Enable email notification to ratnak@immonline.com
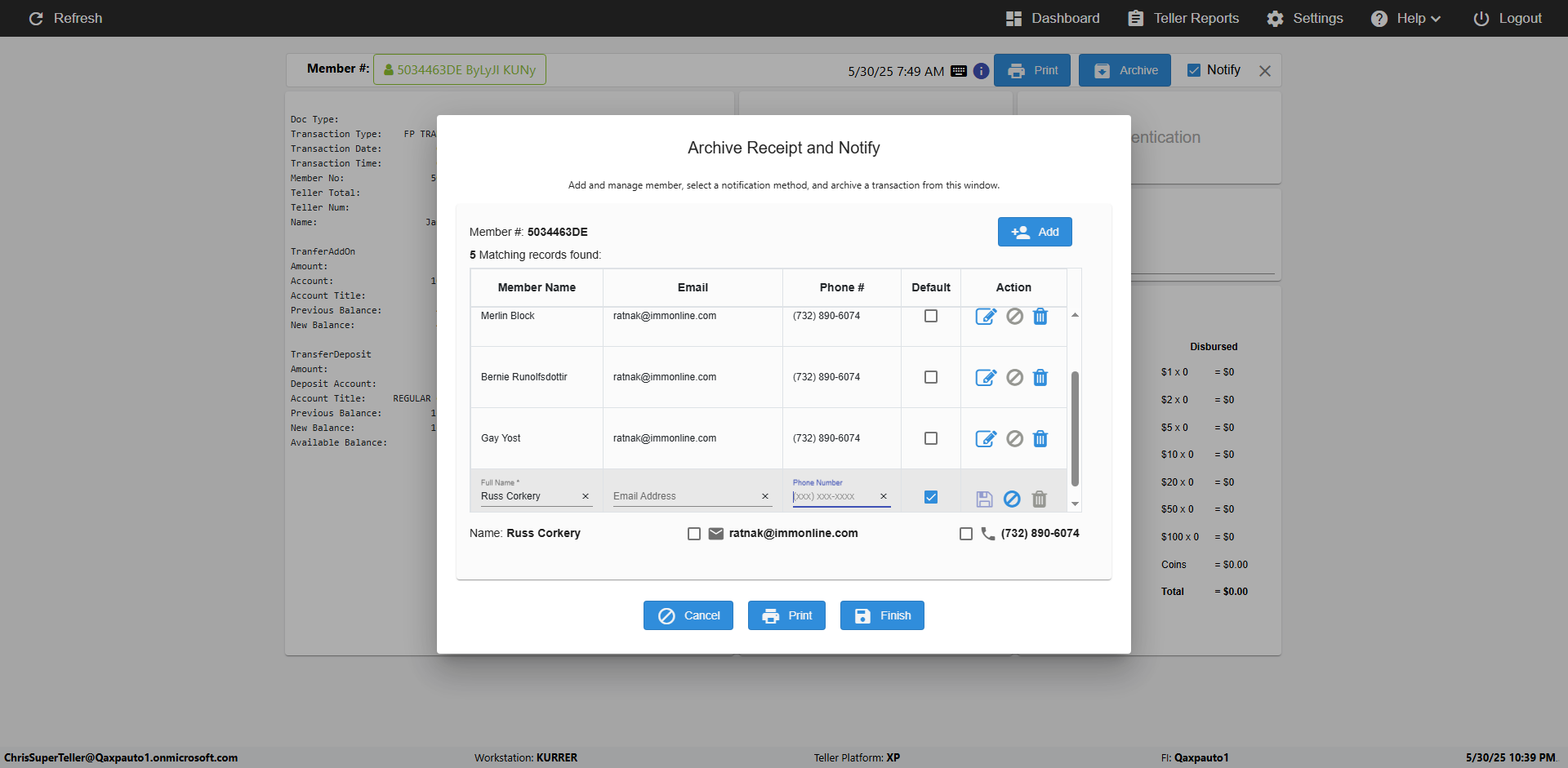 pyautogui.click(x=694, y=534)
